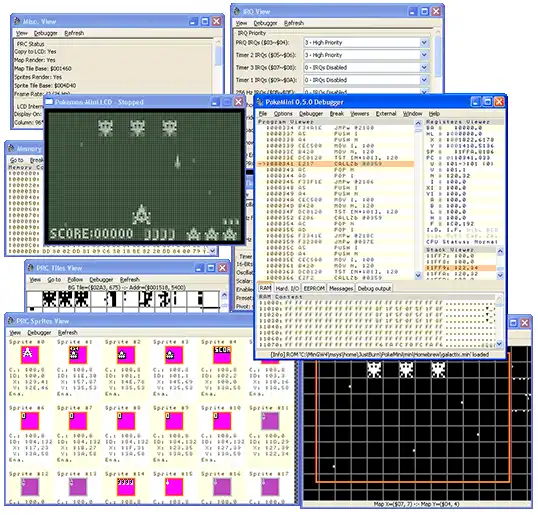Select the Sprite #3 thumbnail
The width and height of the screenshot is (538, 515).
(x=174, y=354)
